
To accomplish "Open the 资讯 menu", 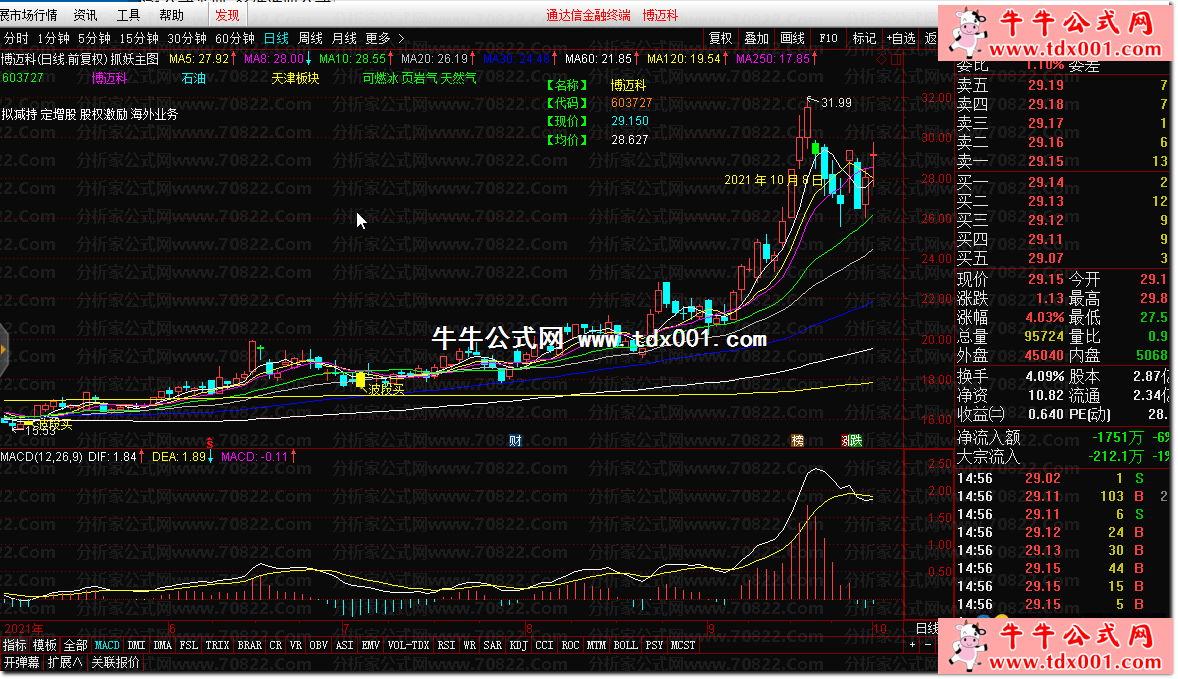I will pos(85,15).
